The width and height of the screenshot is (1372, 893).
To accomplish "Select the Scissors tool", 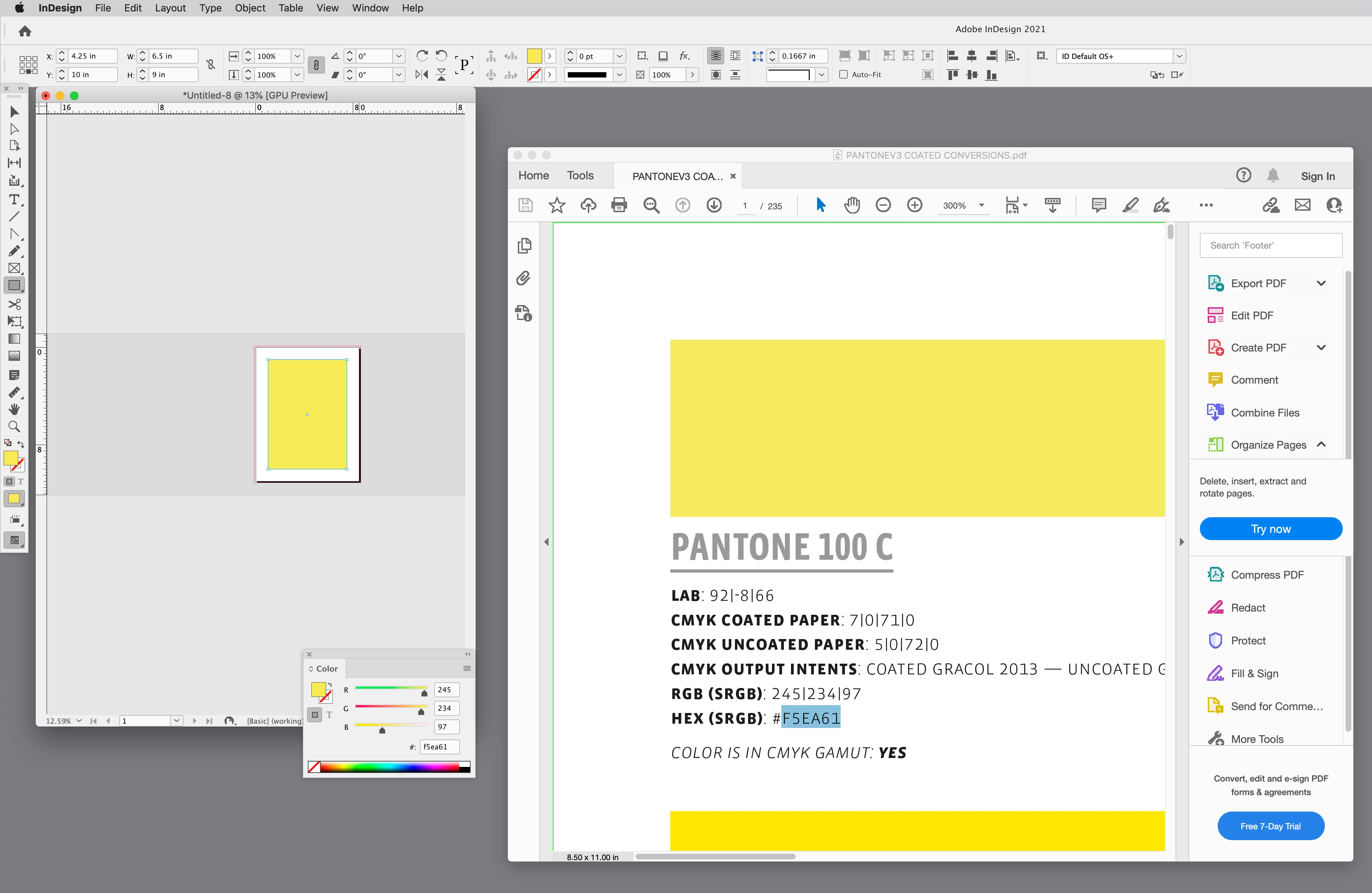I will (x=14, y=304).
